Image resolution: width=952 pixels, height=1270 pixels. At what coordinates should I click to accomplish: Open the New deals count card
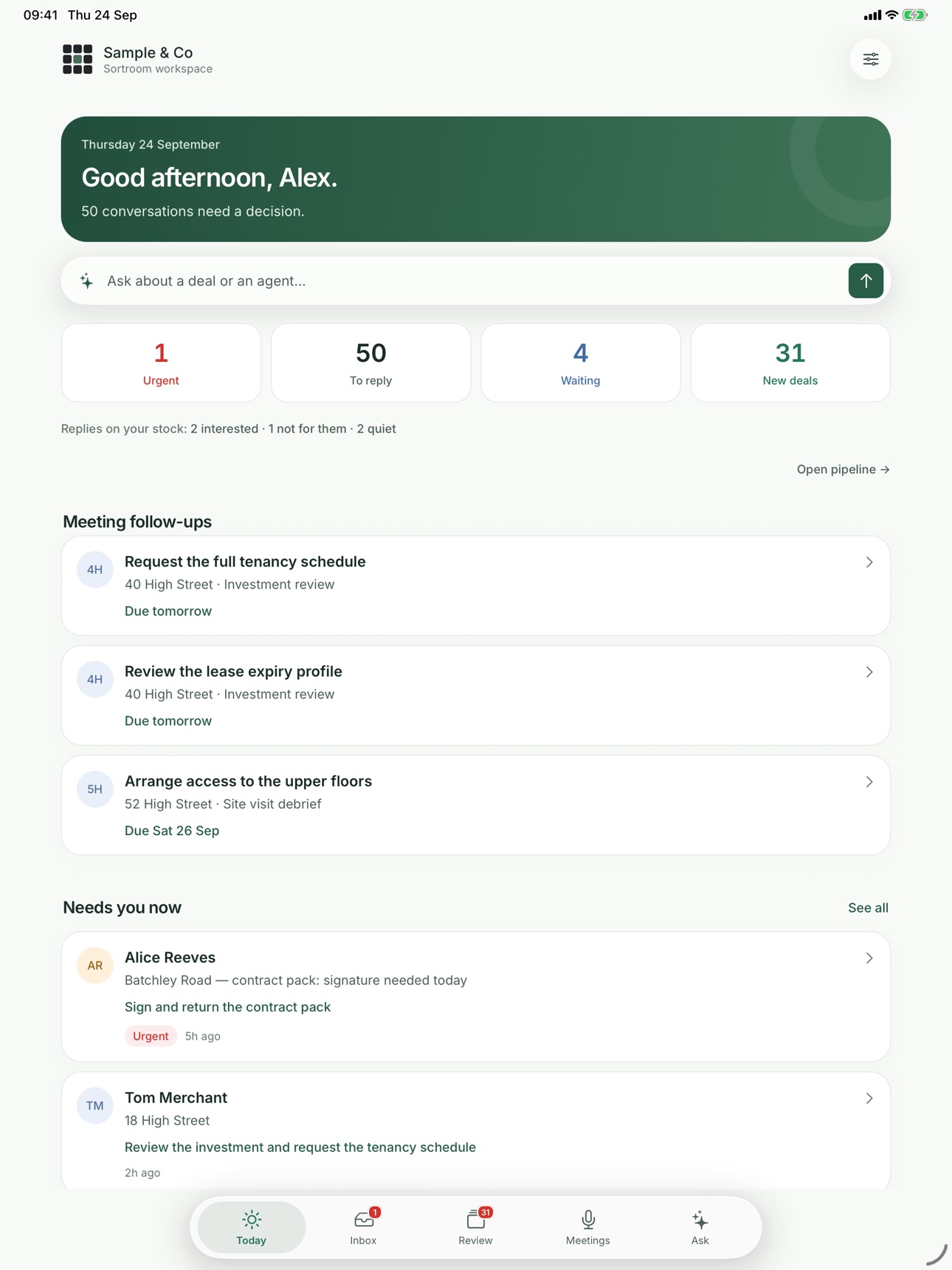[x=790, y=363]
